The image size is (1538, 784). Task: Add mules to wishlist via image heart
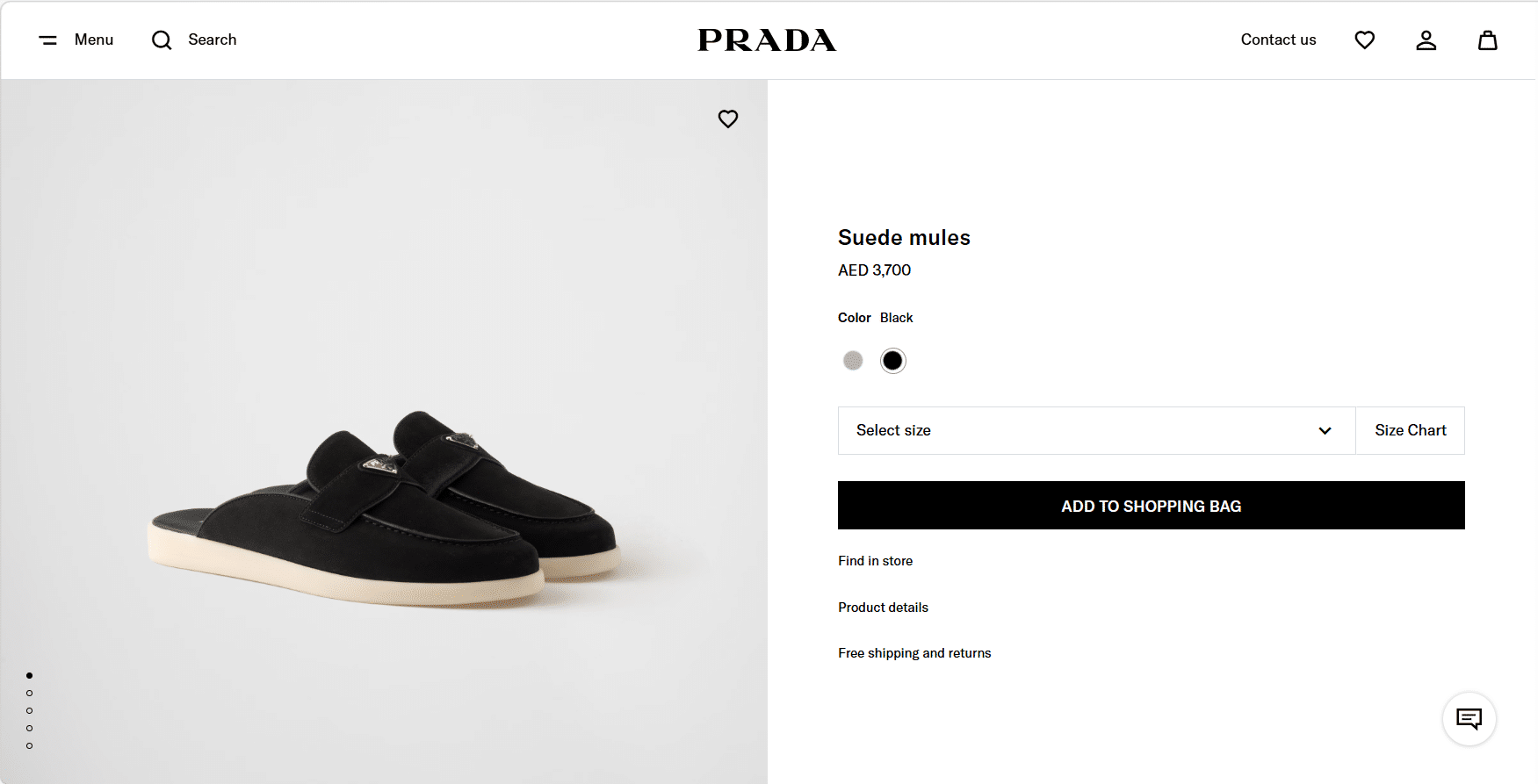728,119
